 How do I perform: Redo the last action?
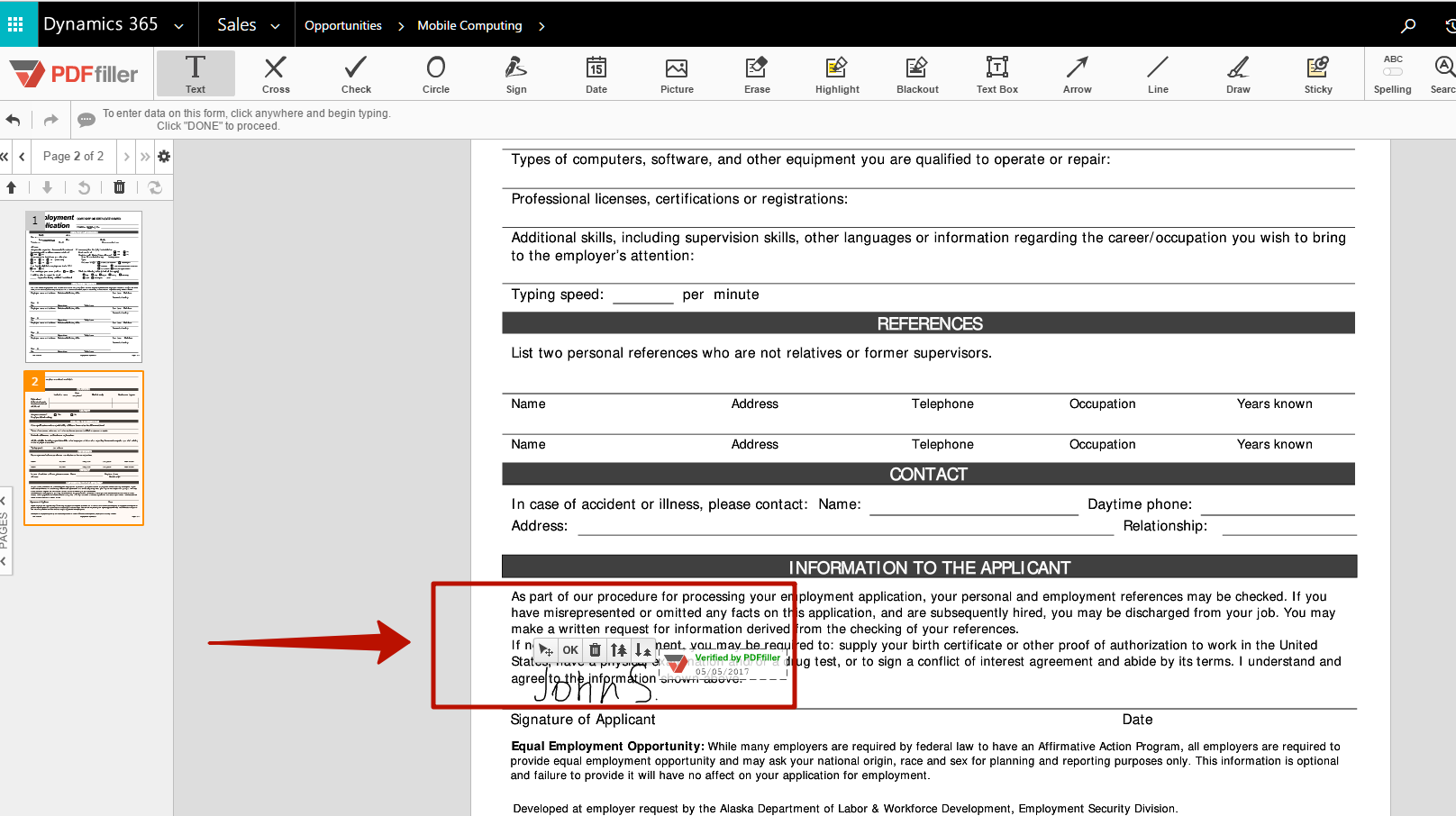pos(50,120)
